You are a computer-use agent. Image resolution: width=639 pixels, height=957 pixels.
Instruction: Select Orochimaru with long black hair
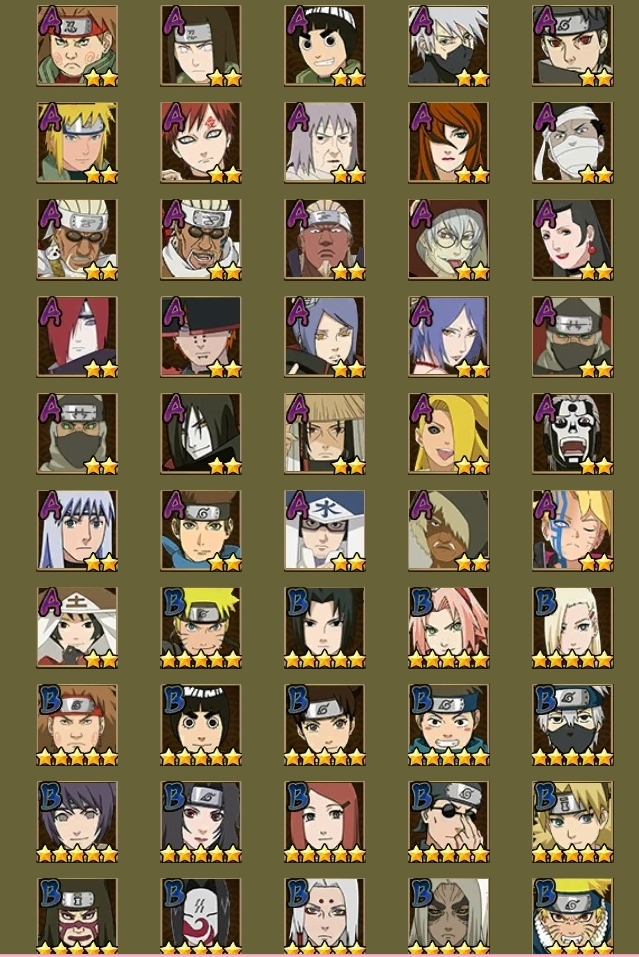(201, 433)
